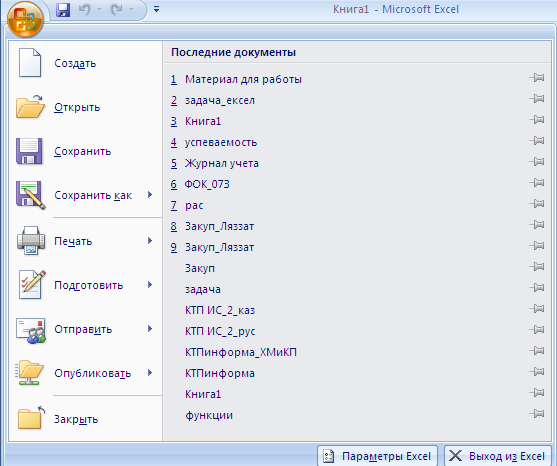Toggle pin for Журнал учета
557x466 pixels.
tap(537, 162)
